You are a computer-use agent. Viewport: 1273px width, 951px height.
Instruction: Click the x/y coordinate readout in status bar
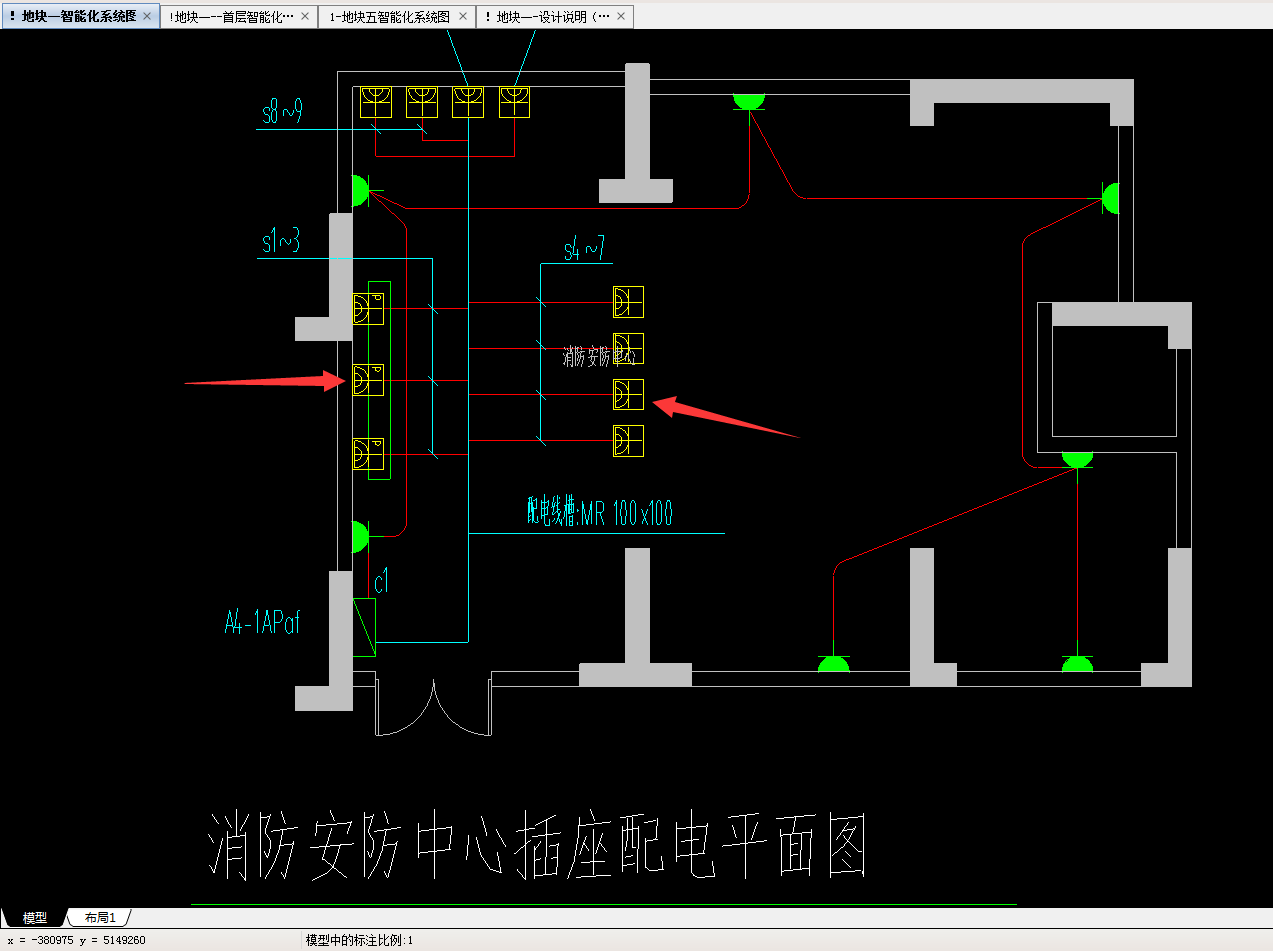coord(76,940)
